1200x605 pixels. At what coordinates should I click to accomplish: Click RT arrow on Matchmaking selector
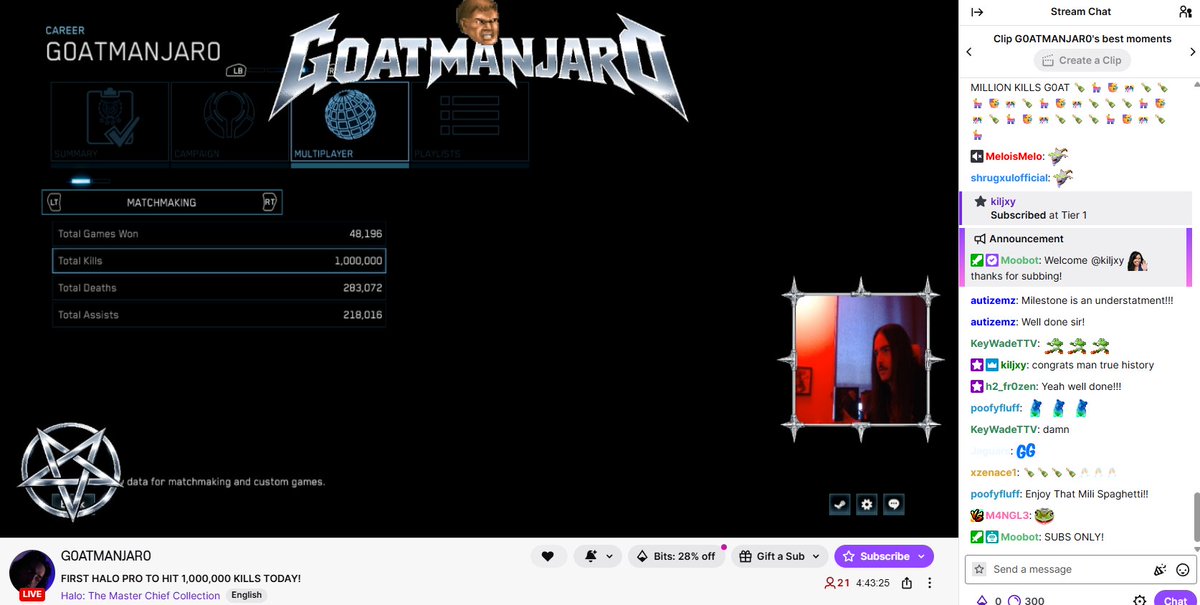(x=269, y=202)
